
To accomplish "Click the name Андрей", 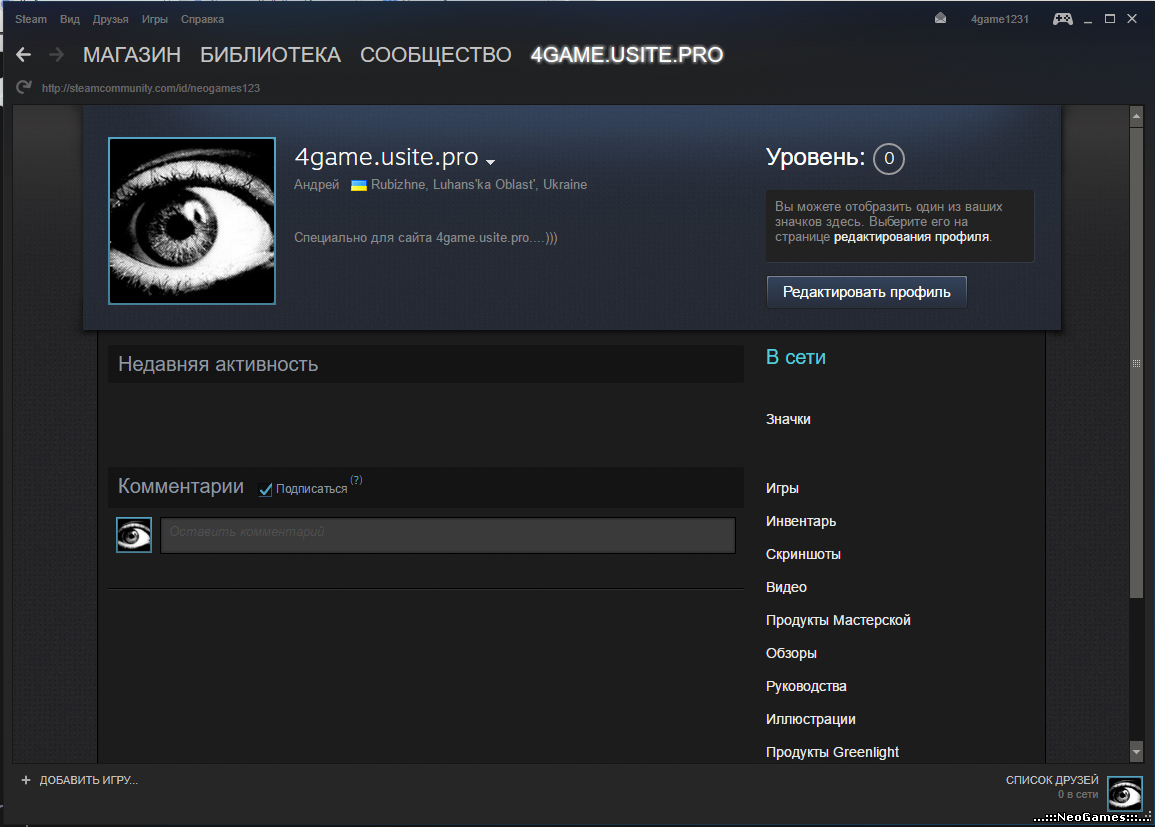I will (x=317, y=185).
